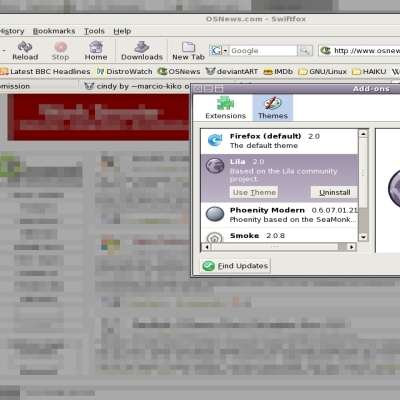Open the Bookmarks menu

coord(54,31)
